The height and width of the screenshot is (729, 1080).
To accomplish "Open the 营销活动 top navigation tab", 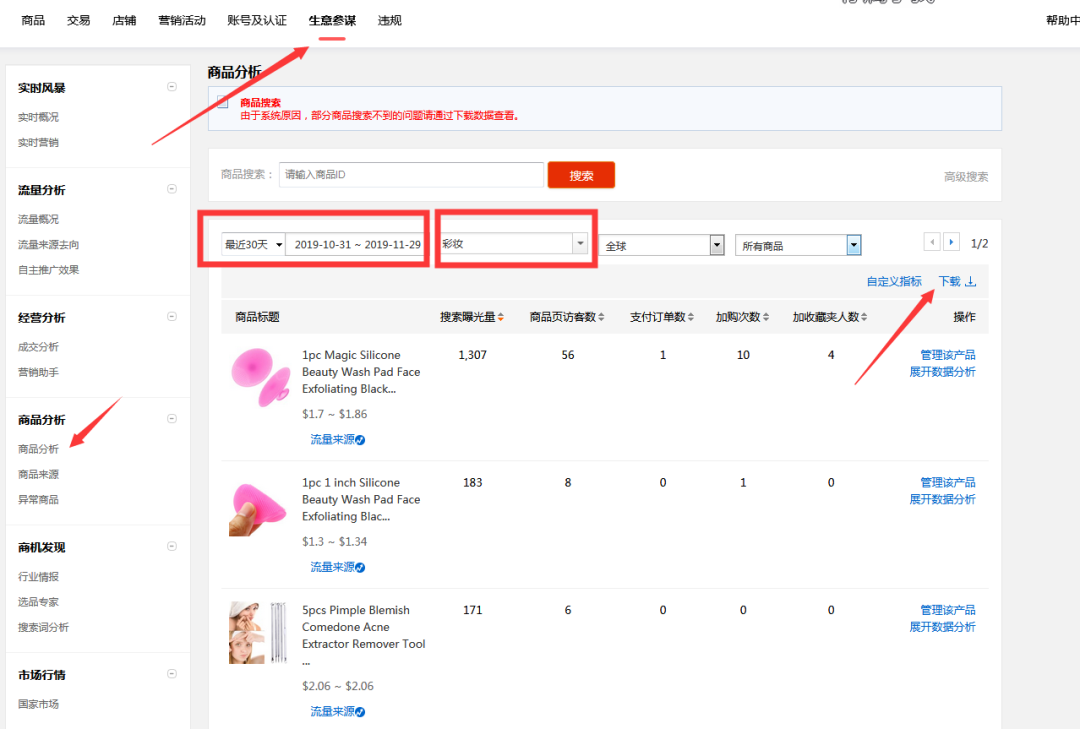I will coord(182,21).
